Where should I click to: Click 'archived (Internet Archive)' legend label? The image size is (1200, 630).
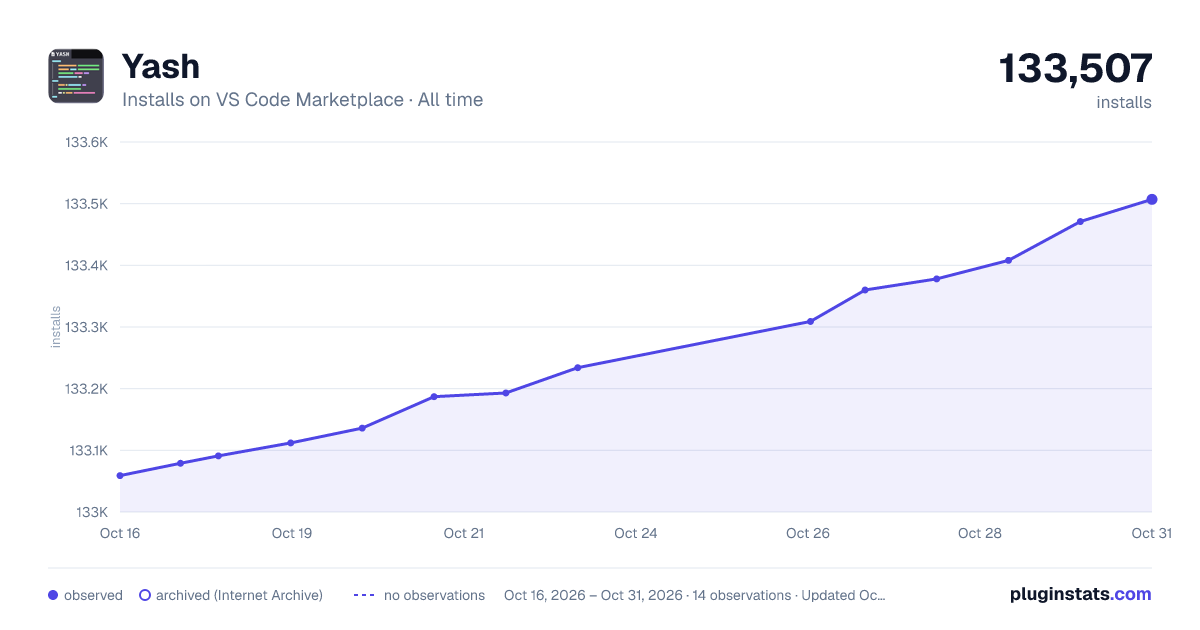pos(239,595)
